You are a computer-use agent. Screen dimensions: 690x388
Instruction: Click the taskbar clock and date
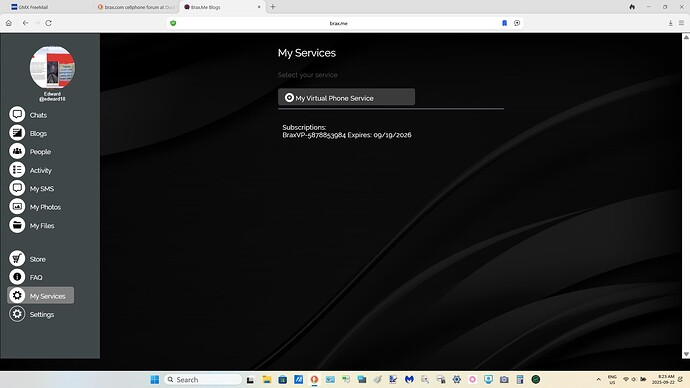pos(663,379)
